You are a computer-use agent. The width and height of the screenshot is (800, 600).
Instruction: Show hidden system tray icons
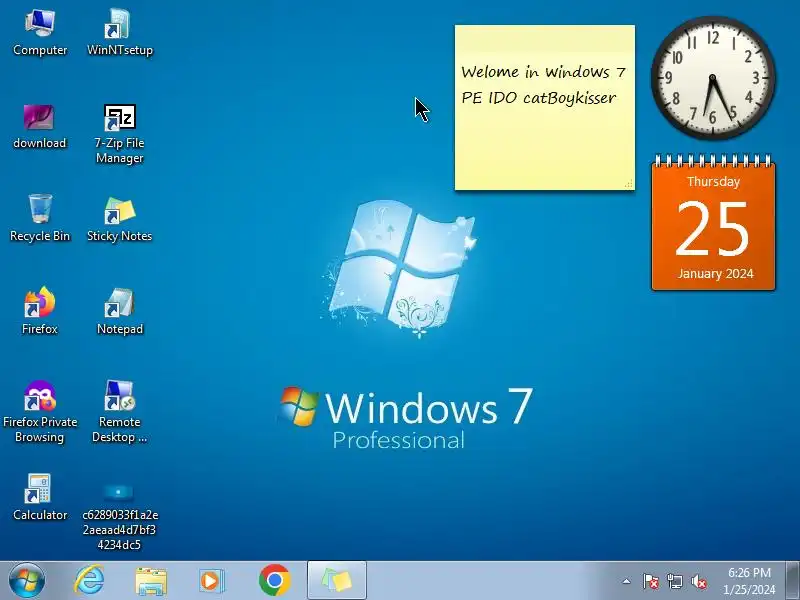627,581
